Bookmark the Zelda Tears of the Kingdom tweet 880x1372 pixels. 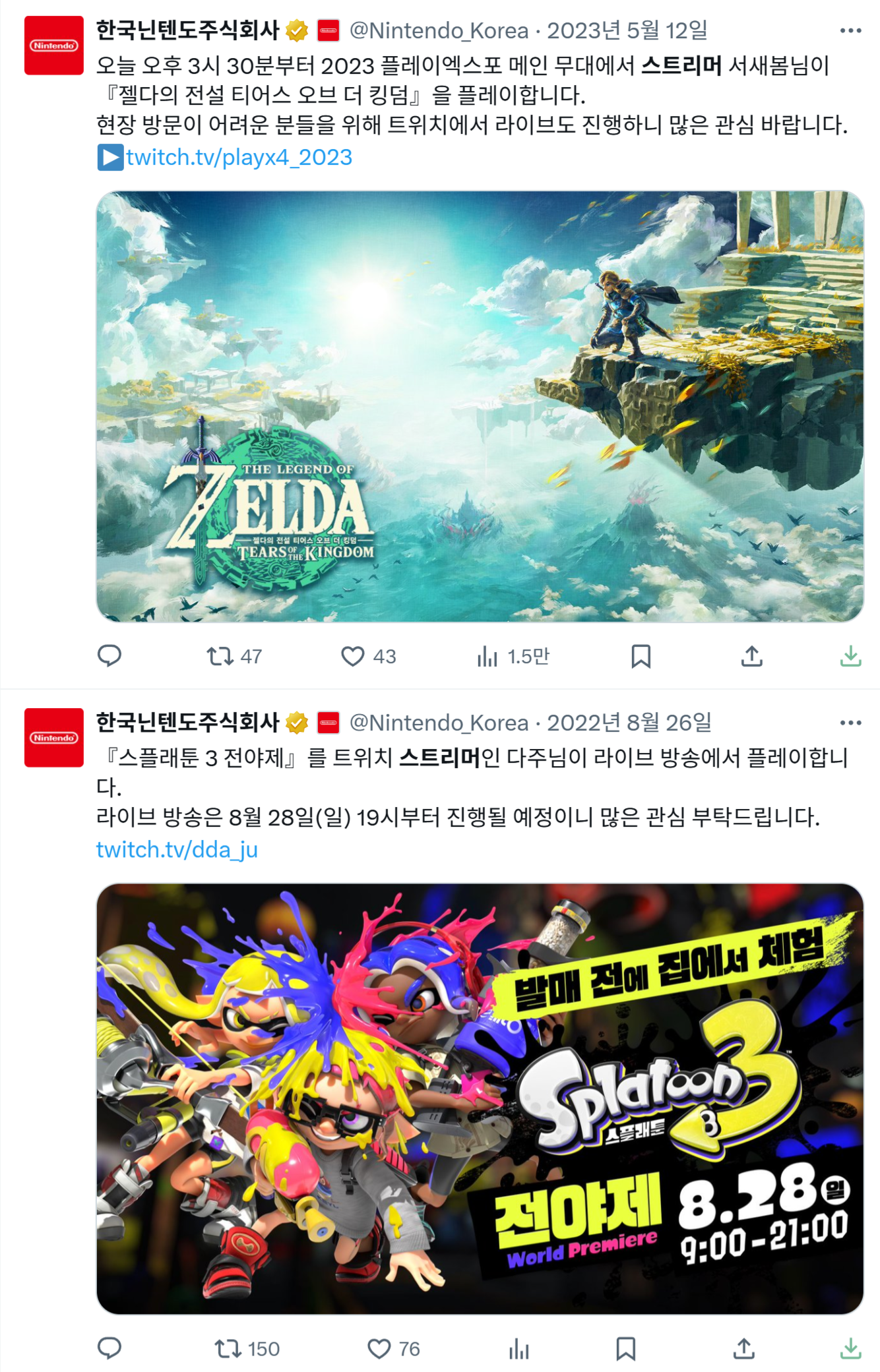[641, 656]
